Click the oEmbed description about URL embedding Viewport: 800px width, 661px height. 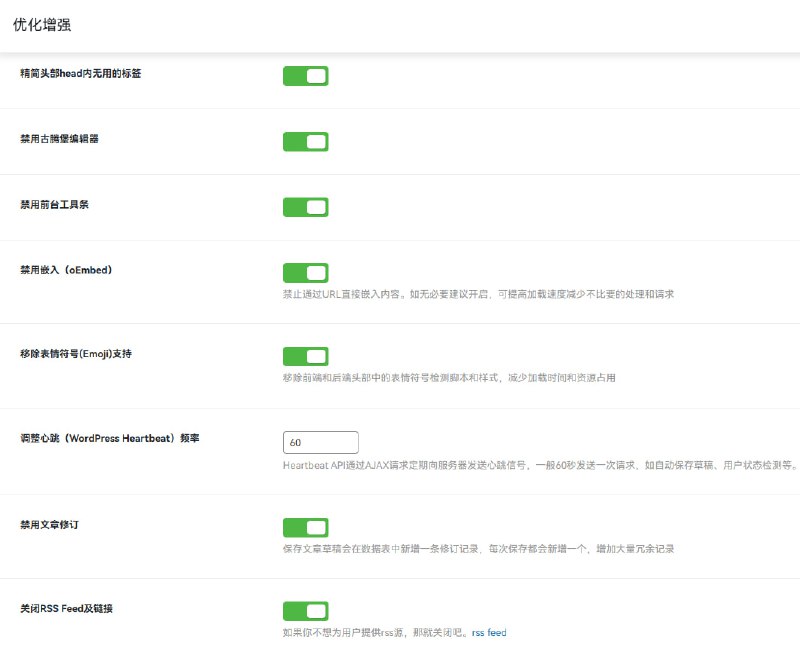(x=478, y=294)
